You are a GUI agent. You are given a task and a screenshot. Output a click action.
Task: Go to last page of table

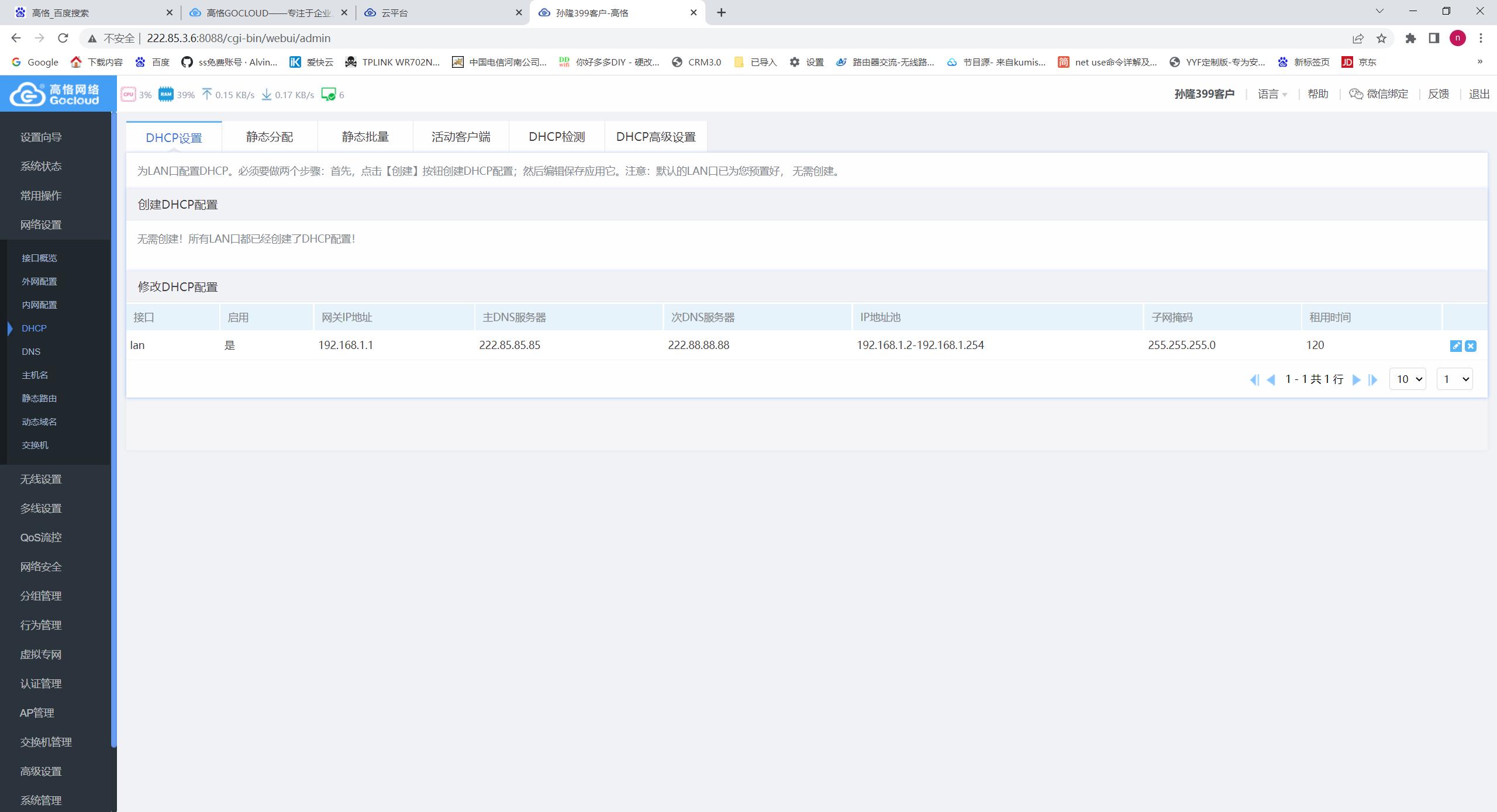[1373, 380]
